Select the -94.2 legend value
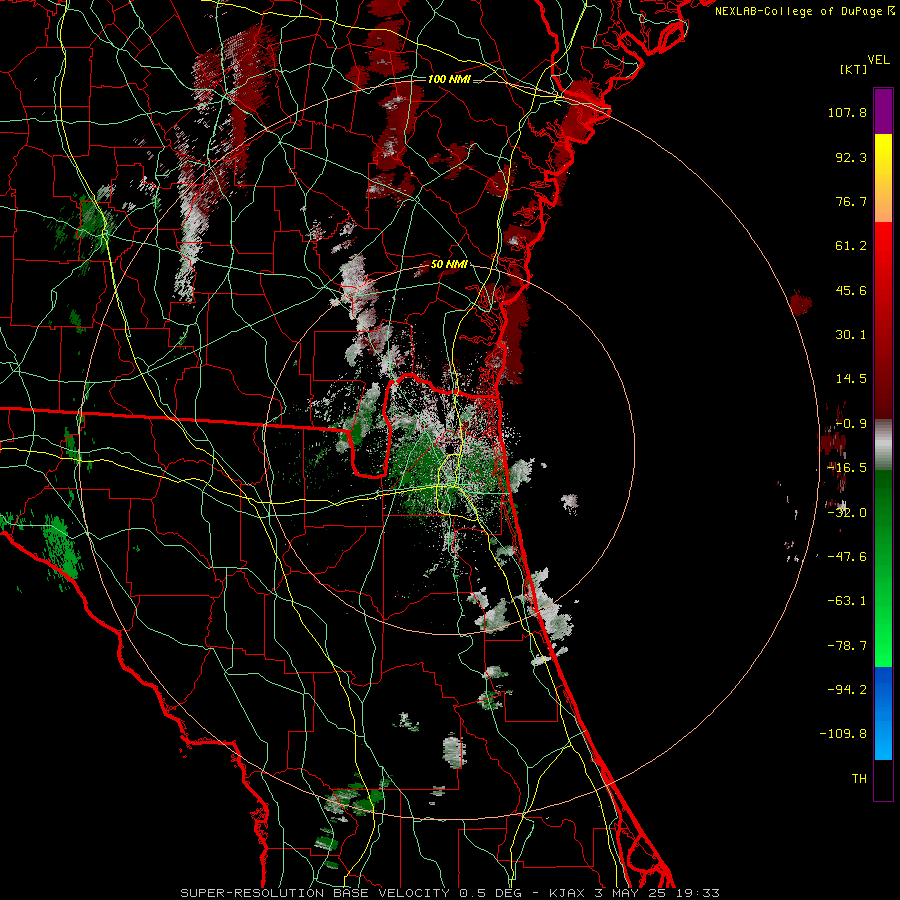900x900 pixels. click(x=847, y=690)
